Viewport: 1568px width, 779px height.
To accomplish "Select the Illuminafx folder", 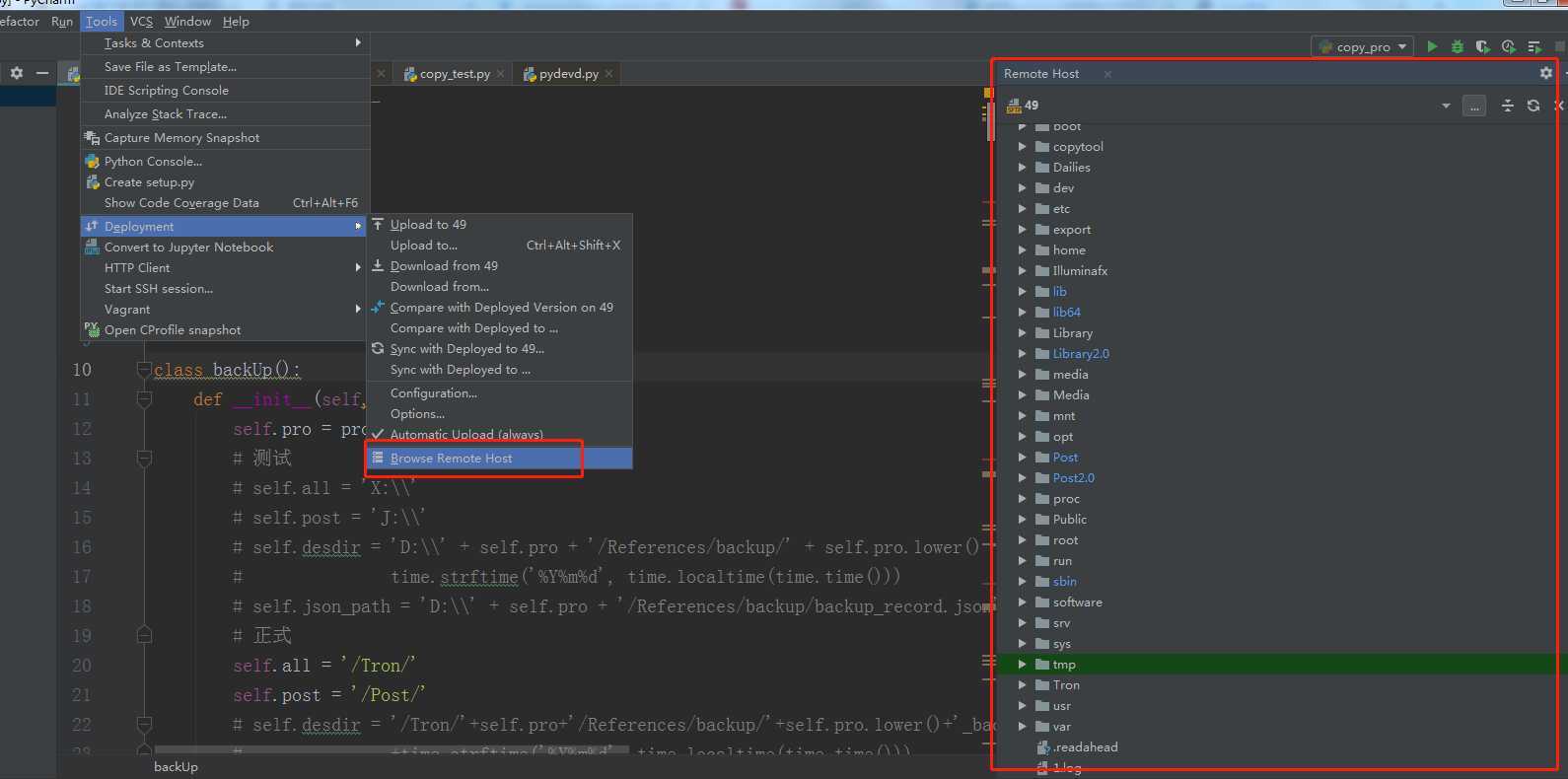I will click(x=1080, y=270).
